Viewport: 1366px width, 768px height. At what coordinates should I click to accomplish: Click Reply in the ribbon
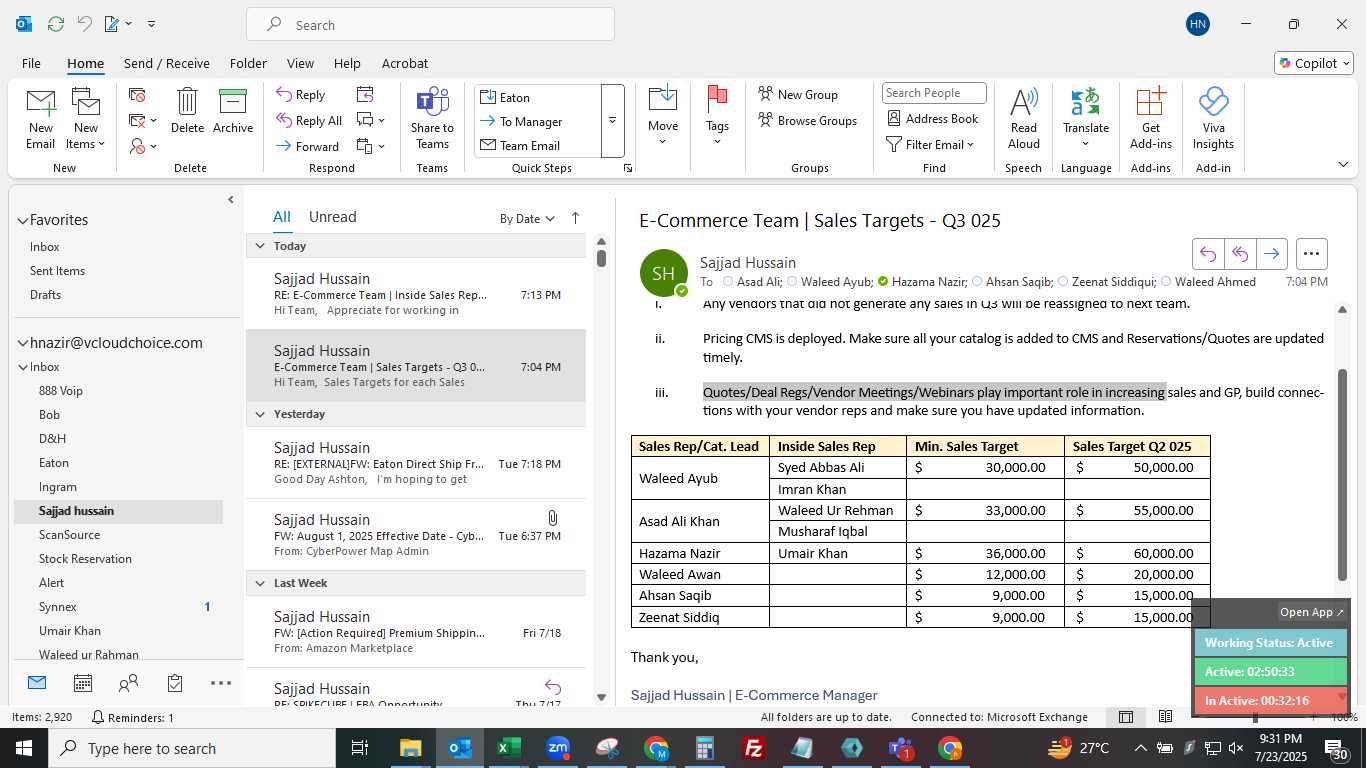(x=301, y=95)
